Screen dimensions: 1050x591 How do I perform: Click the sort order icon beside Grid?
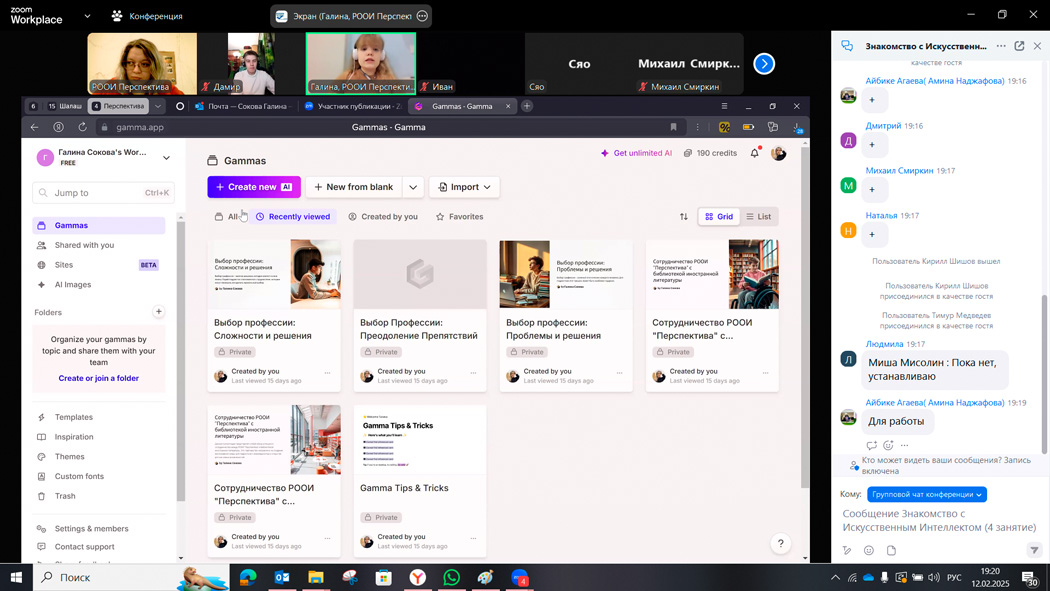(x=683, y=217)
